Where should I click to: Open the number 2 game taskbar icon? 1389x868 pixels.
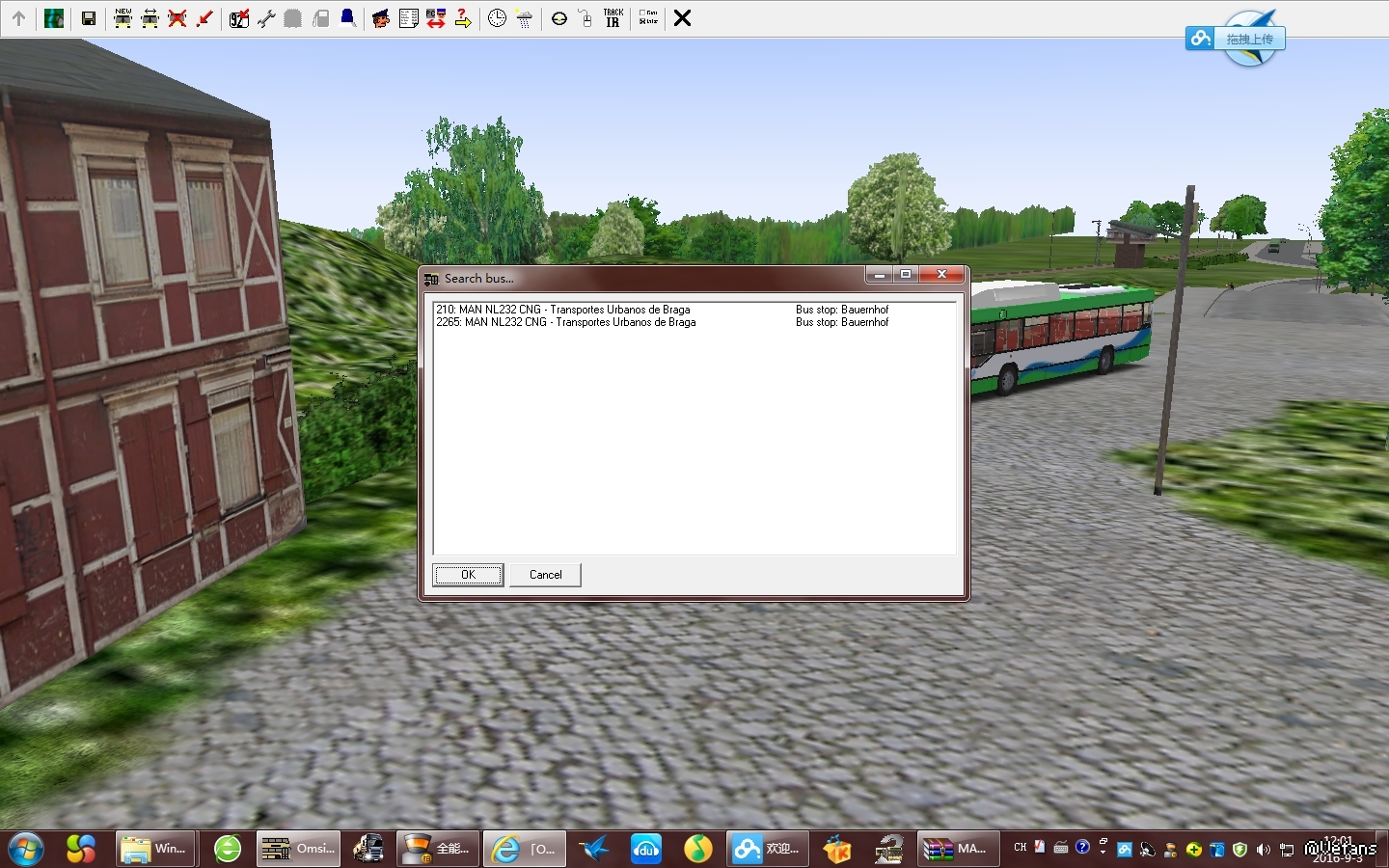pos(889,849)
